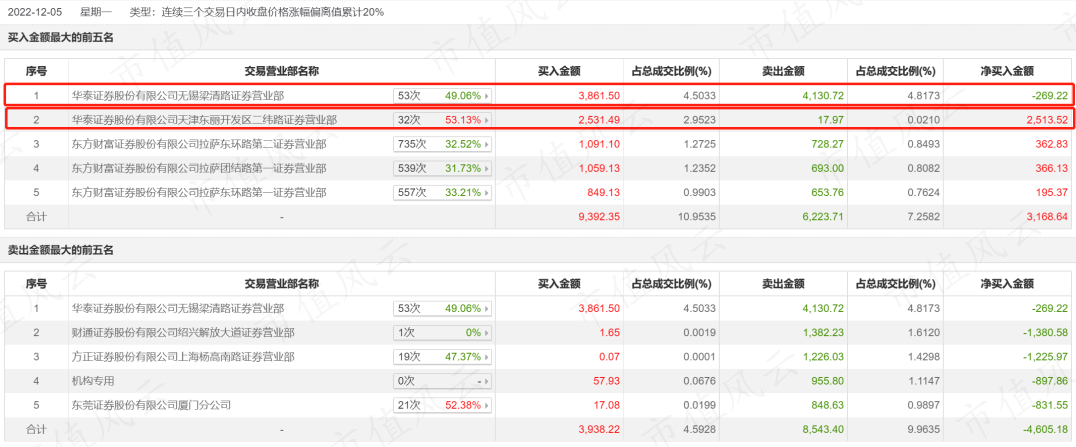Click 净买入金额 header in buy-top-five table
Viewport: 1076px width, 447px height.
coord(1007,71)
